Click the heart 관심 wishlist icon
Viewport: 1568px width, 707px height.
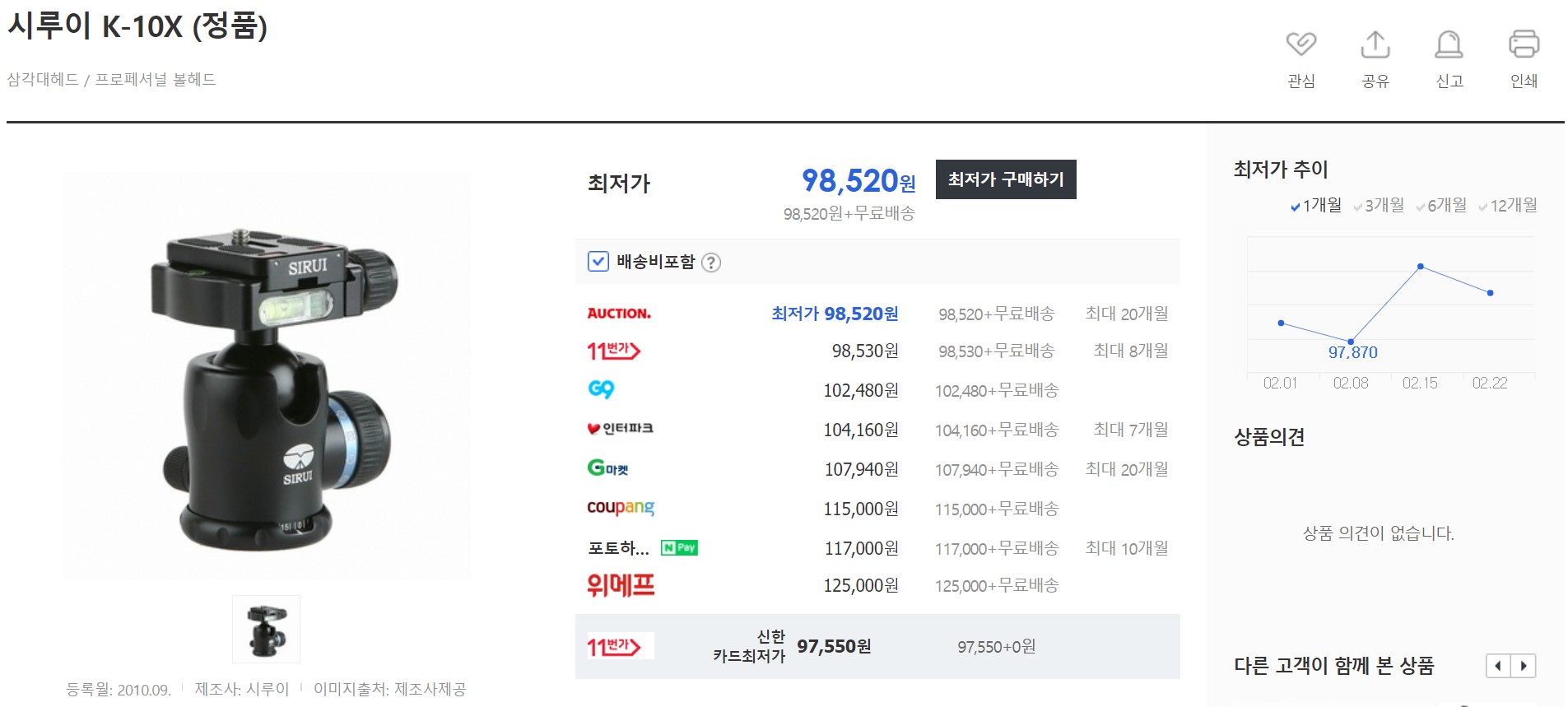coord(1301,44)
